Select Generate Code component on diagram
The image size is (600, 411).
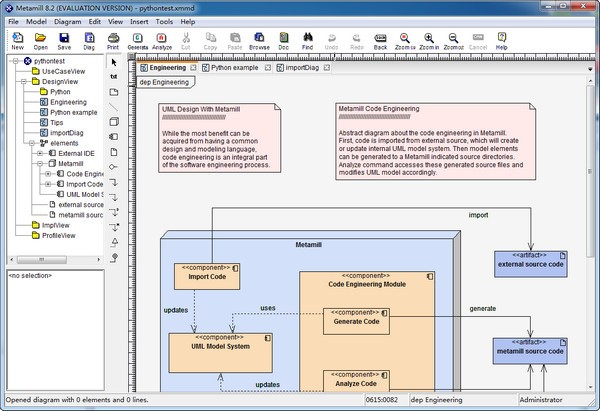[x=356, y=321]
